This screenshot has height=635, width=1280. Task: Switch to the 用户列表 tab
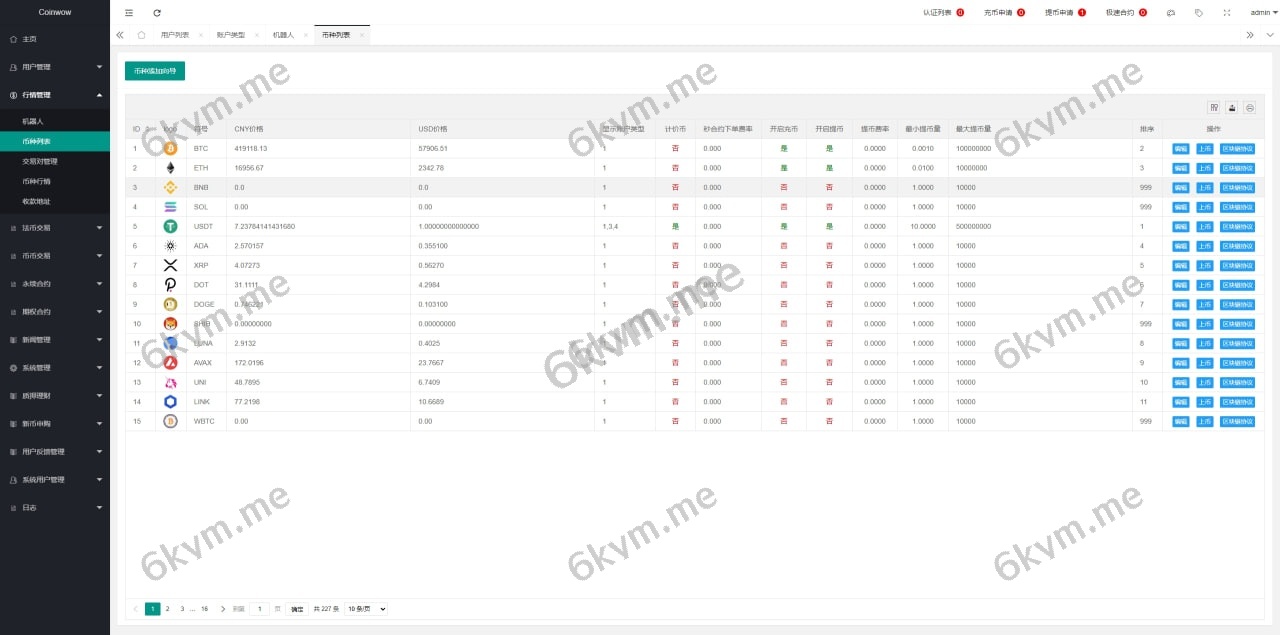tap(175, 34)
